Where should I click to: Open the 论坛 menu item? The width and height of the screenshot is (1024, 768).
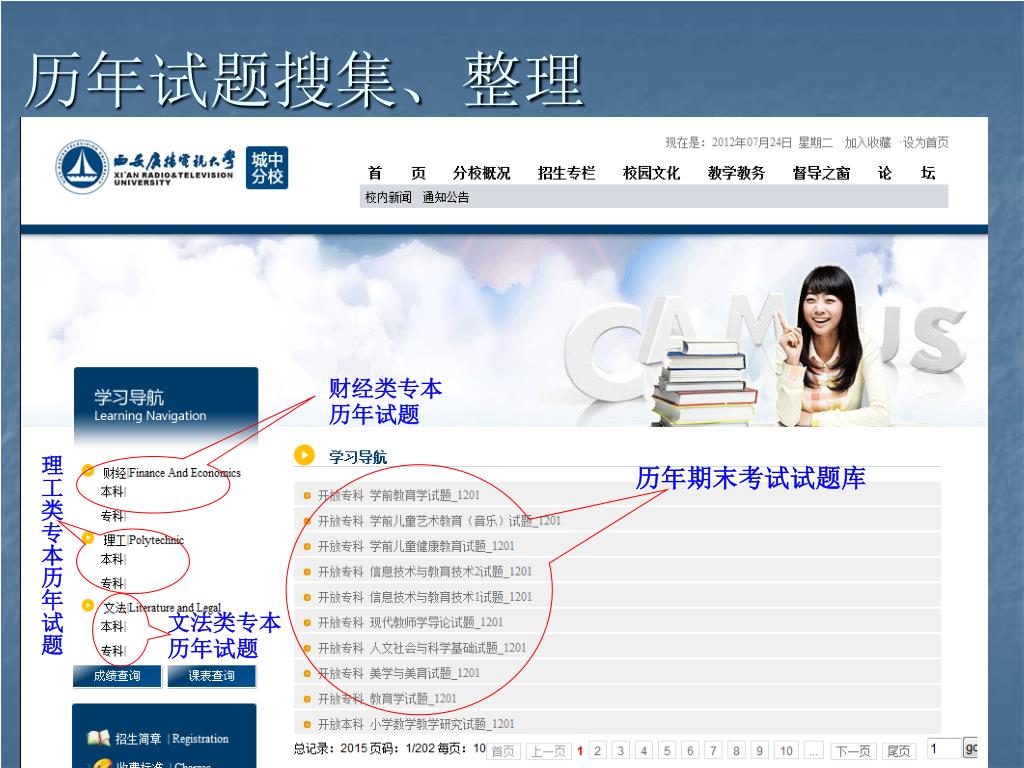click(906, 173)
